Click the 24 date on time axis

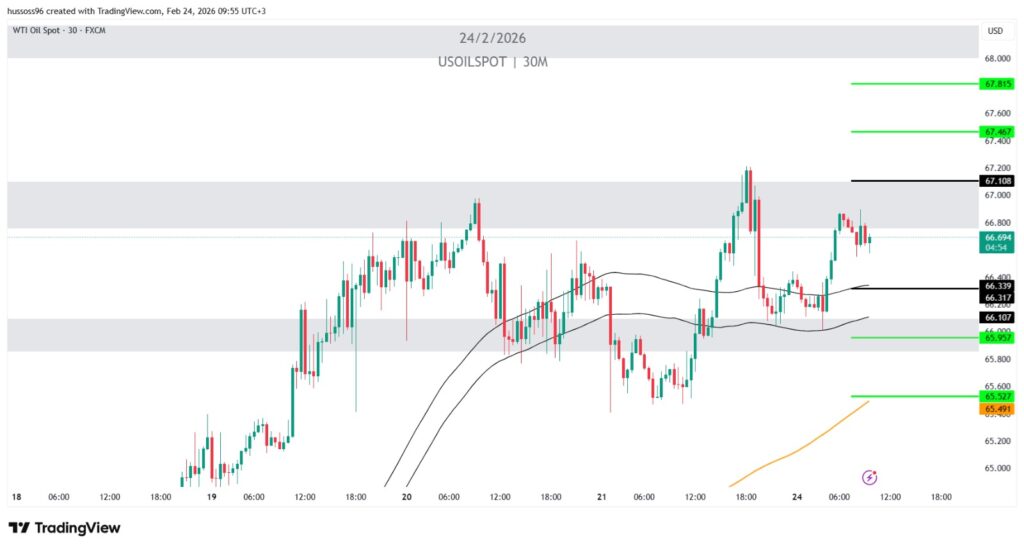[797, 496]
